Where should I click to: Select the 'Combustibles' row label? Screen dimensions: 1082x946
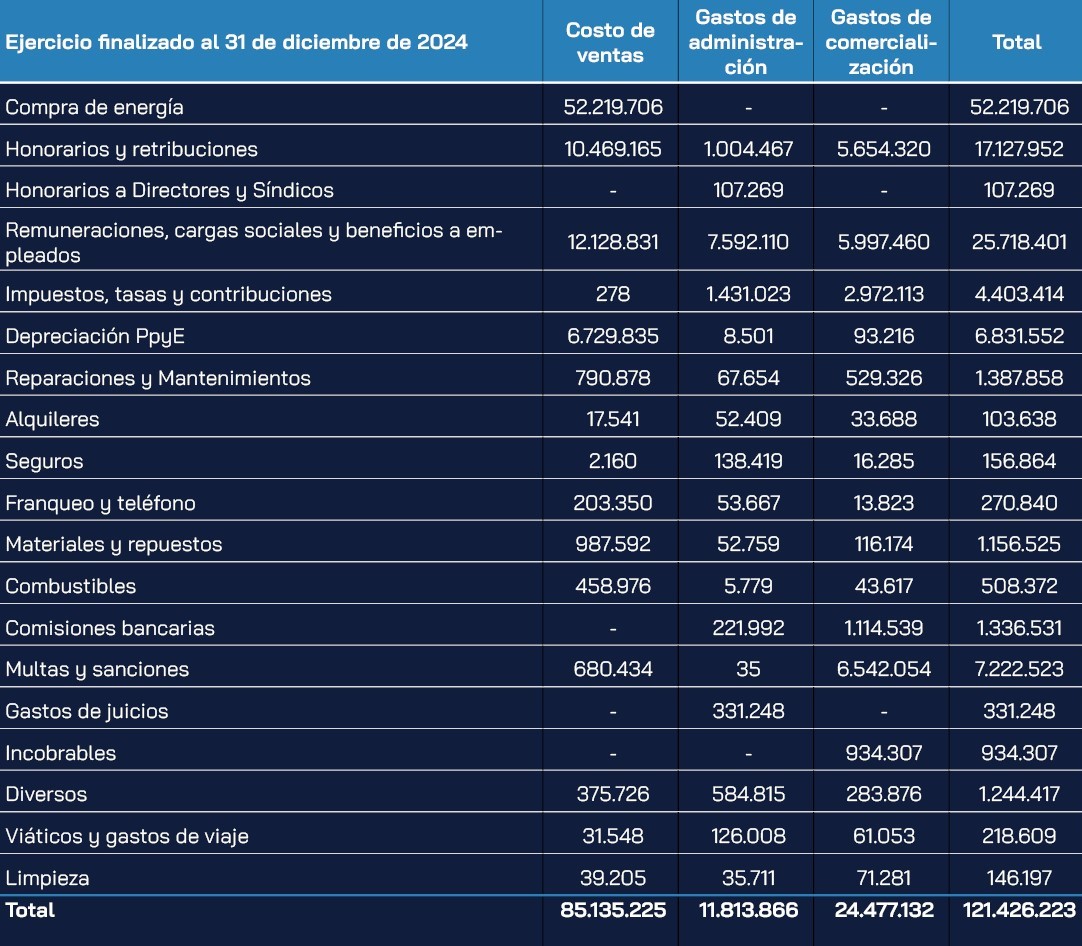(x=70, y=587)
